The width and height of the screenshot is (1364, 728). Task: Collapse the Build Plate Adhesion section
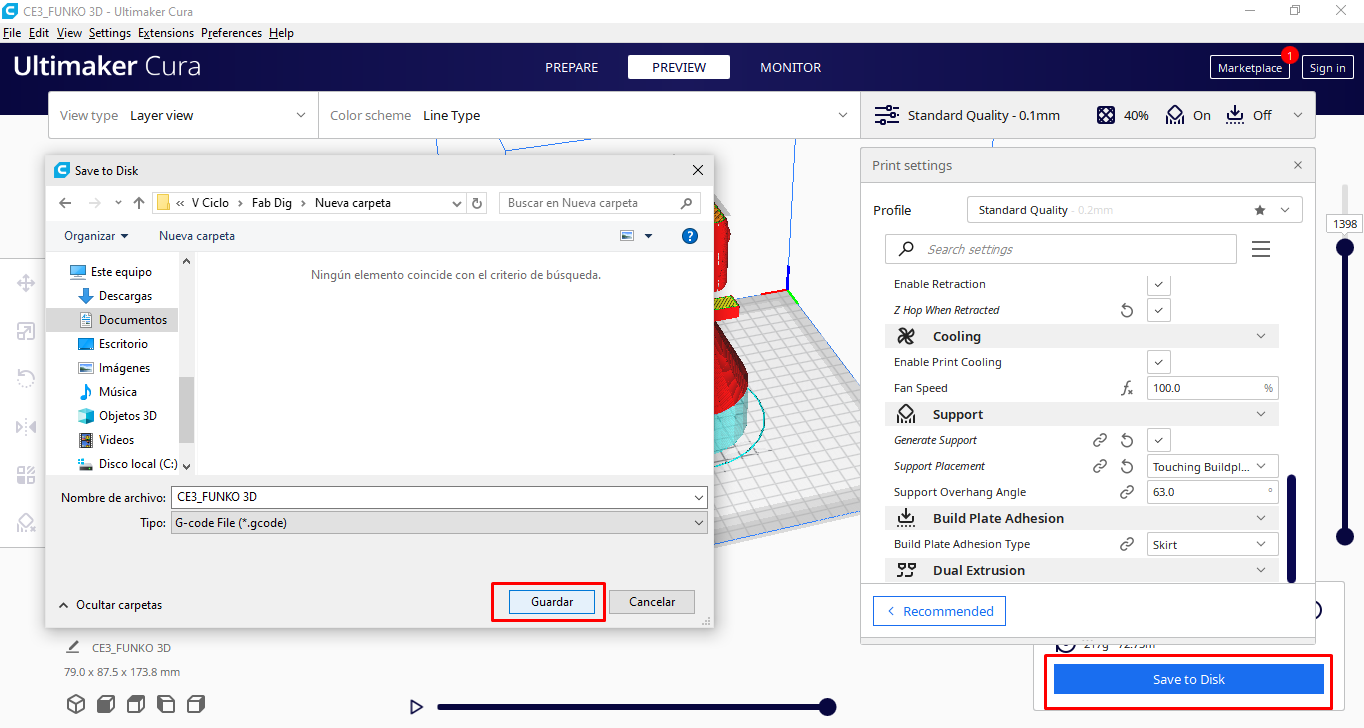(1082, 518)
